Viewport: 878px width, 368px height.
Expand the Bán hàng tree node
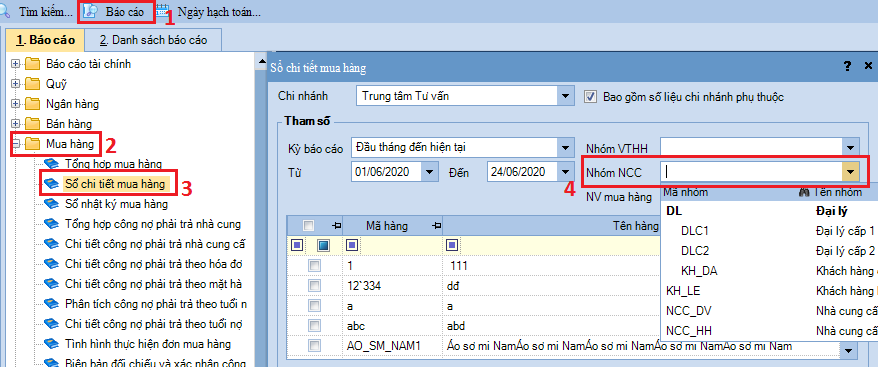pyautogui.click(x=16, y=124)
